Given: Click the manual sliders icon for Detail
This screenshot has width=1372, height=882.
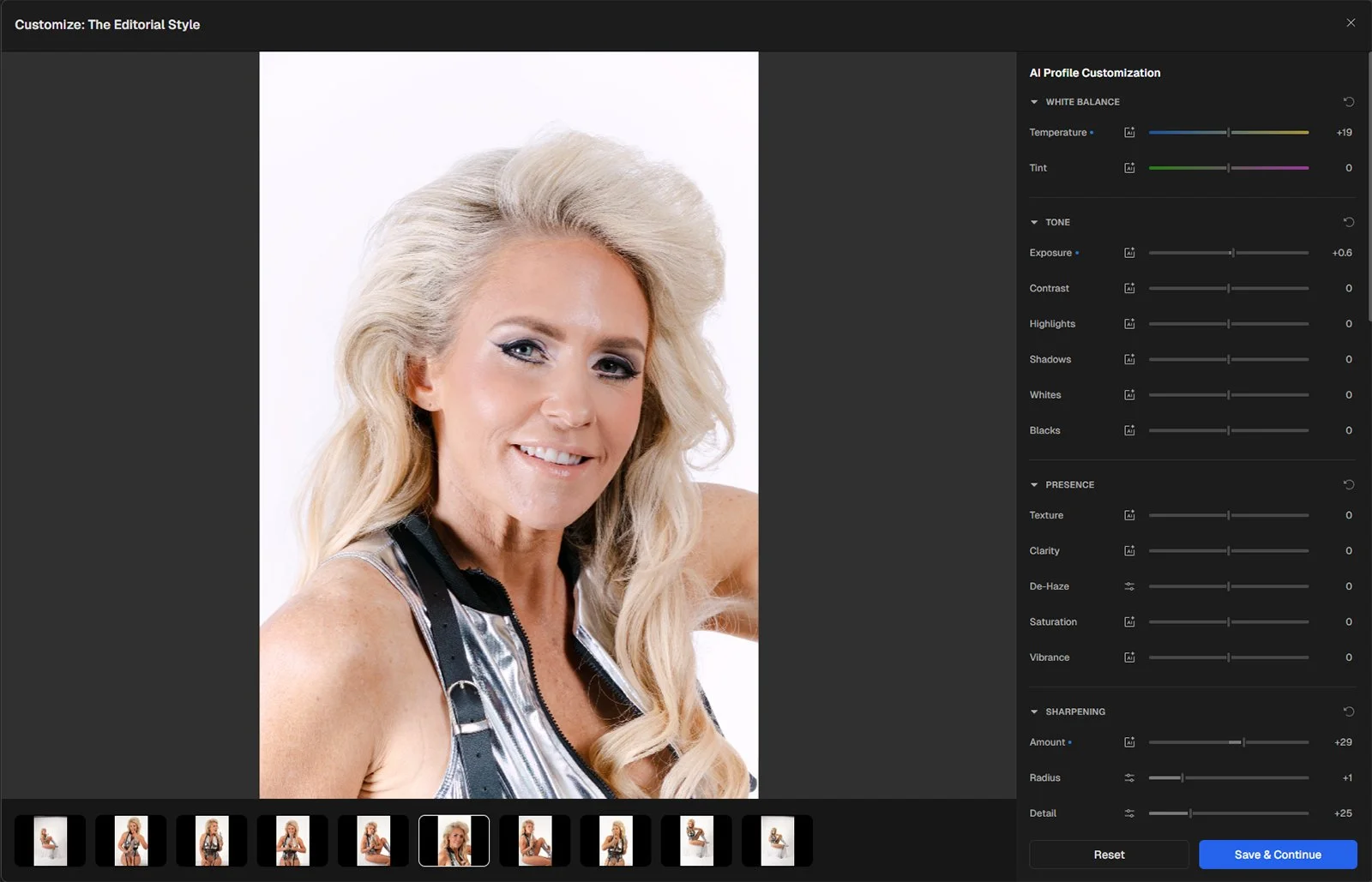Looking at the screenshot, I should coord(1129,813).
